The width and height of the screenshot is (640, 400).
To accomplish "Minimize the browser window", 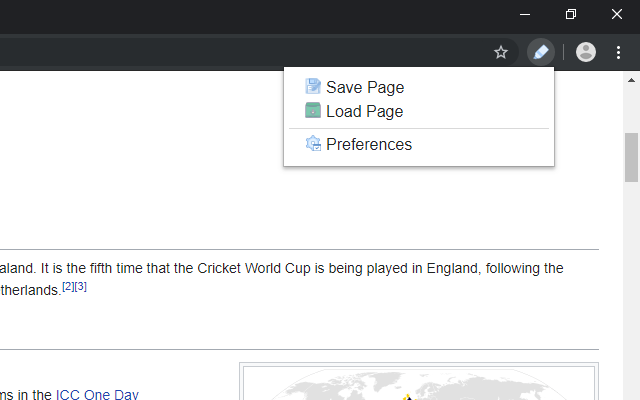I will [525, 14].
